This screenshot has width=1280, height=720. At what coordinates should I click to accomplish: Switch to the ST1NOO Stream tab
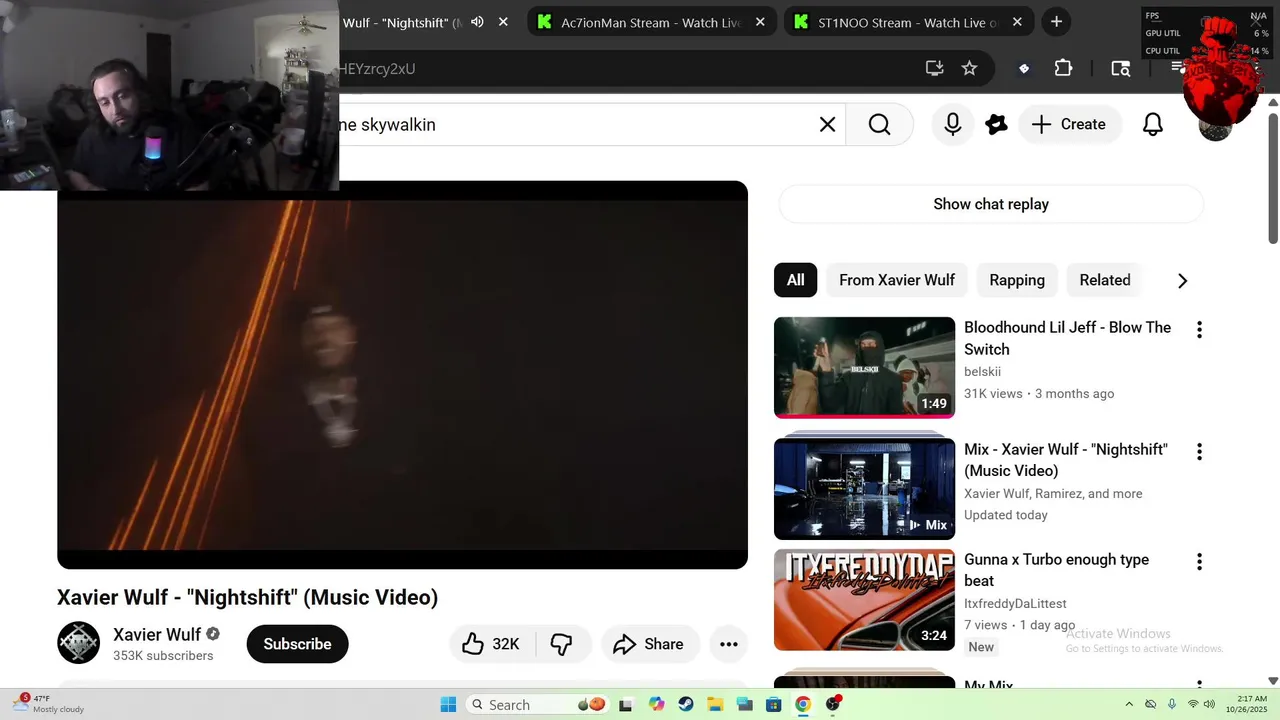pyautogui.click(x=908, y=22)
